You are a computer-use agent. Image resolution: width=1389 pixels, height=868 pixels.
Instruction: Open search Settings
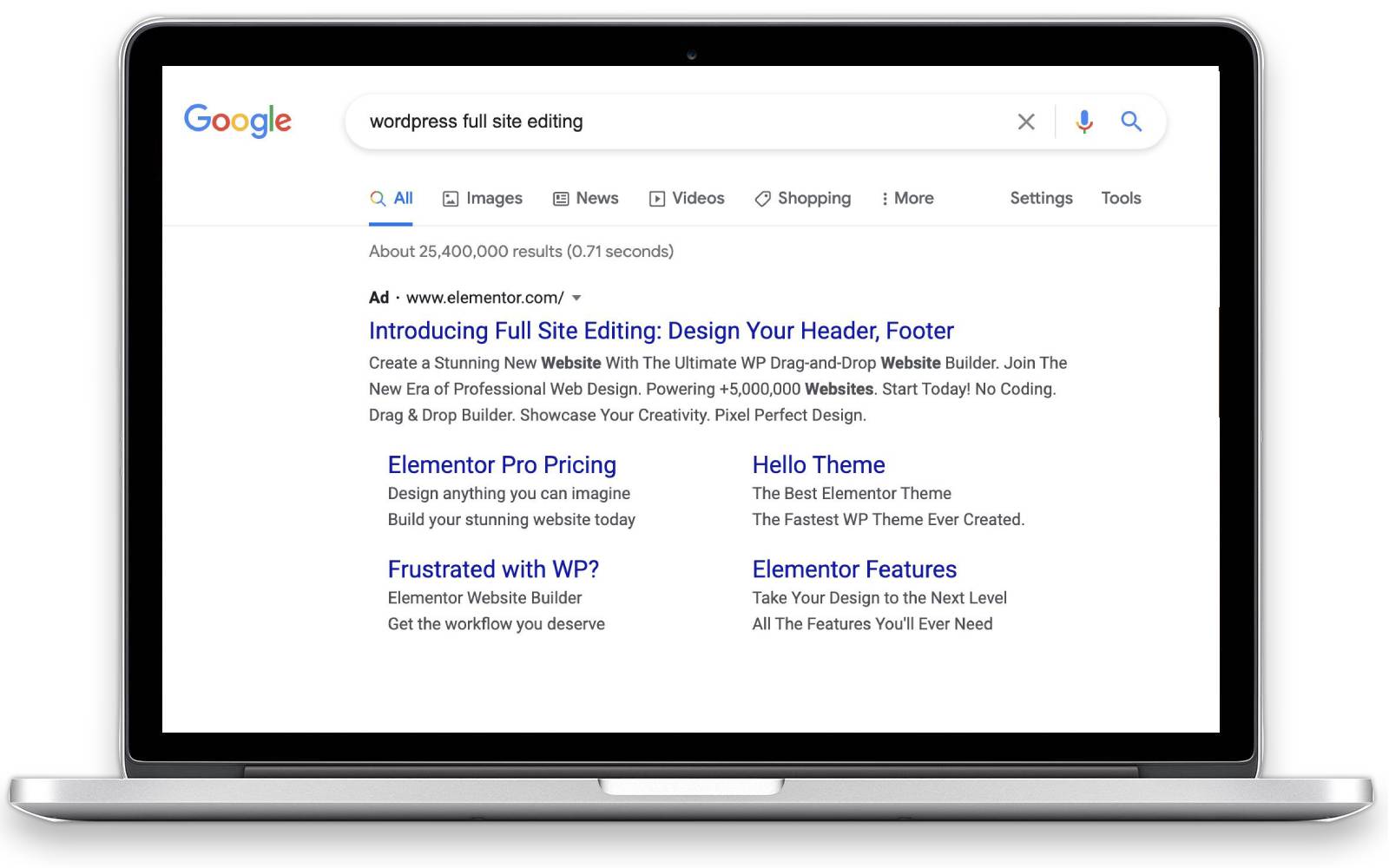pos(1041,199)
